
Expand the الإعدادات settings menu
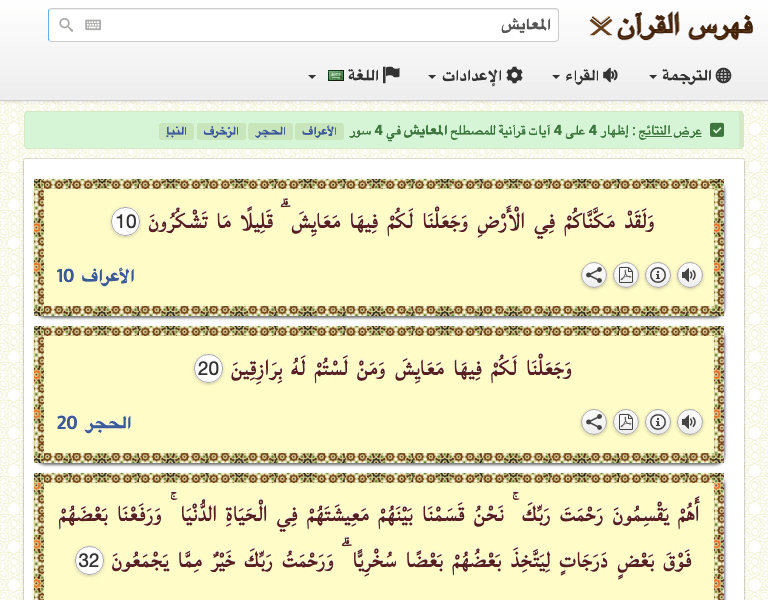point(476,76)
